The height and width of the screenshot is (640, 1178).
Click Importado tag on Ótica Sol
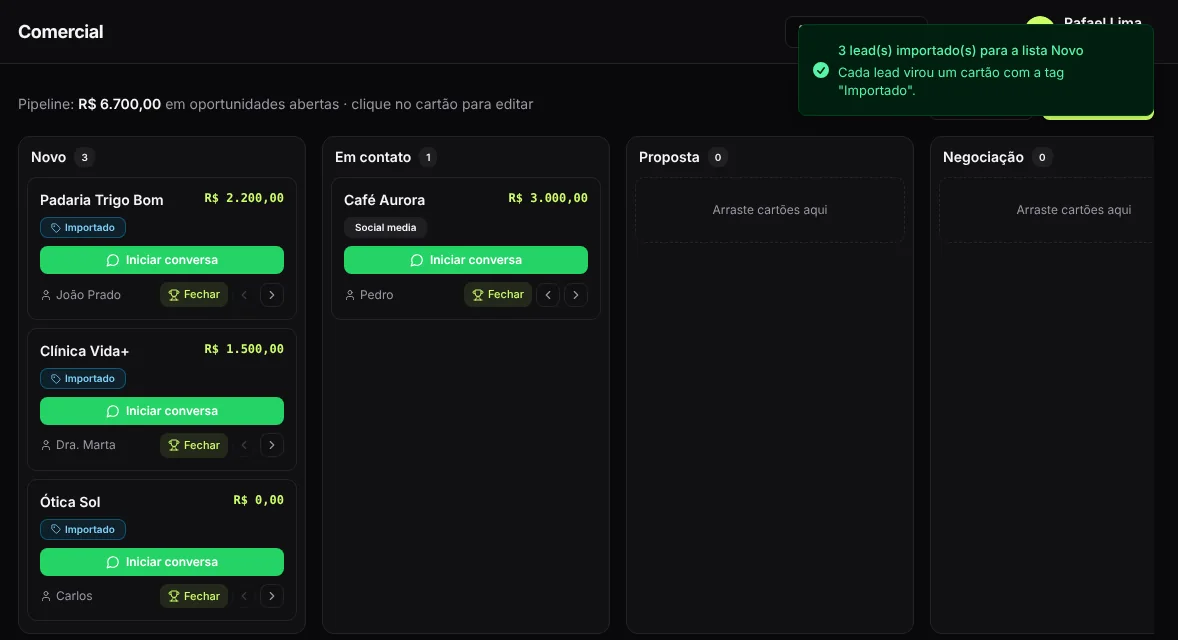click(83, 530)
